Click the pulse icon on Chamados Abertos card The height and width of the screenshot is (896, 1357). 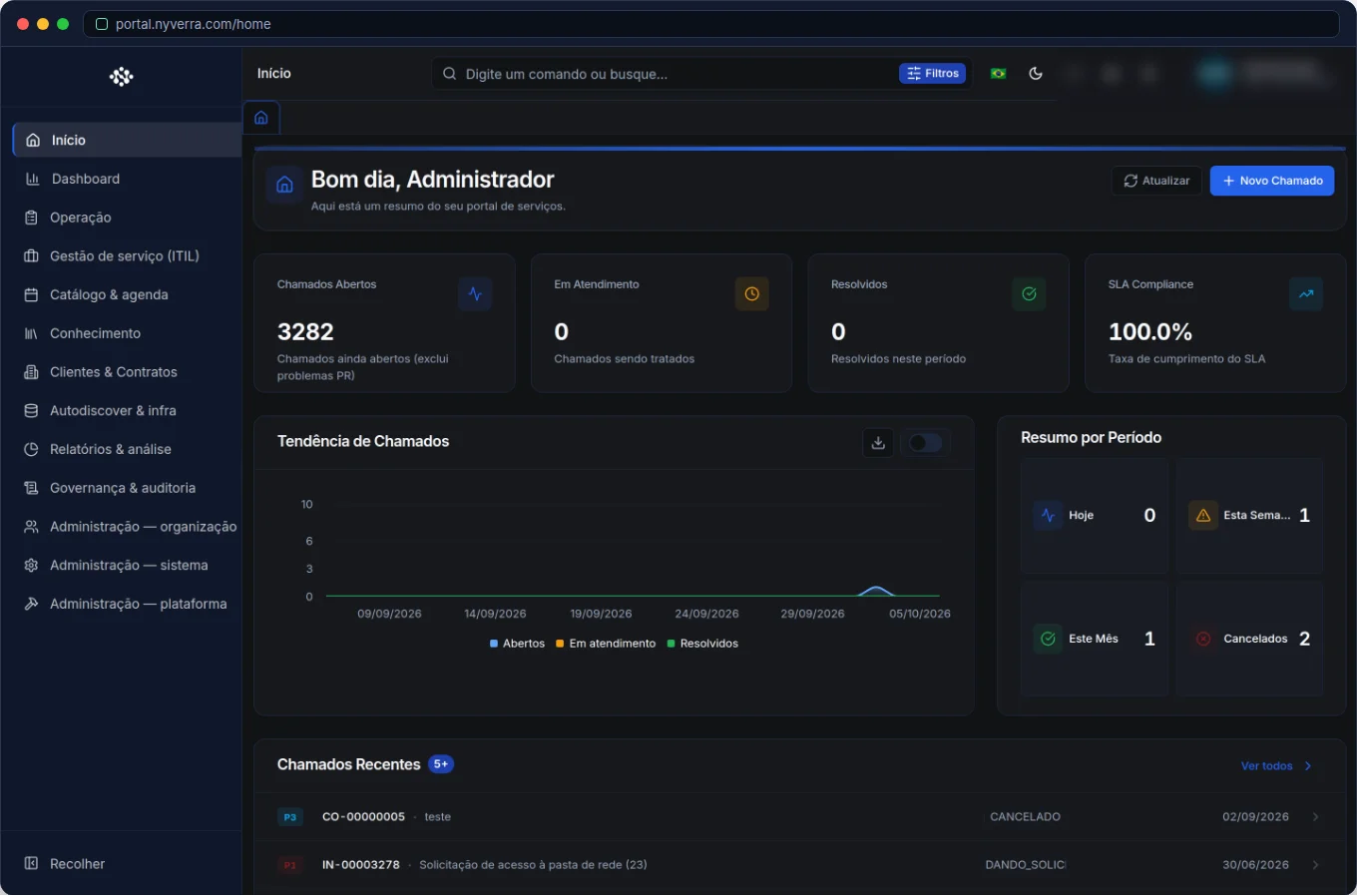(x=475, y=294)
